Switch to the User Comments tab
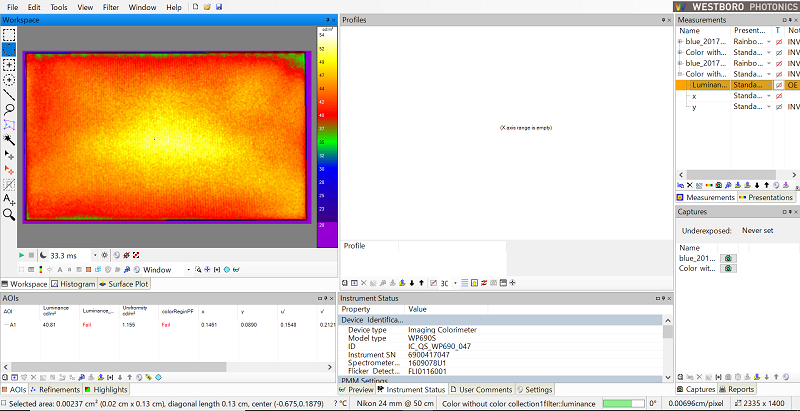This screenshot has height=411, width=800. click(481, 390)
